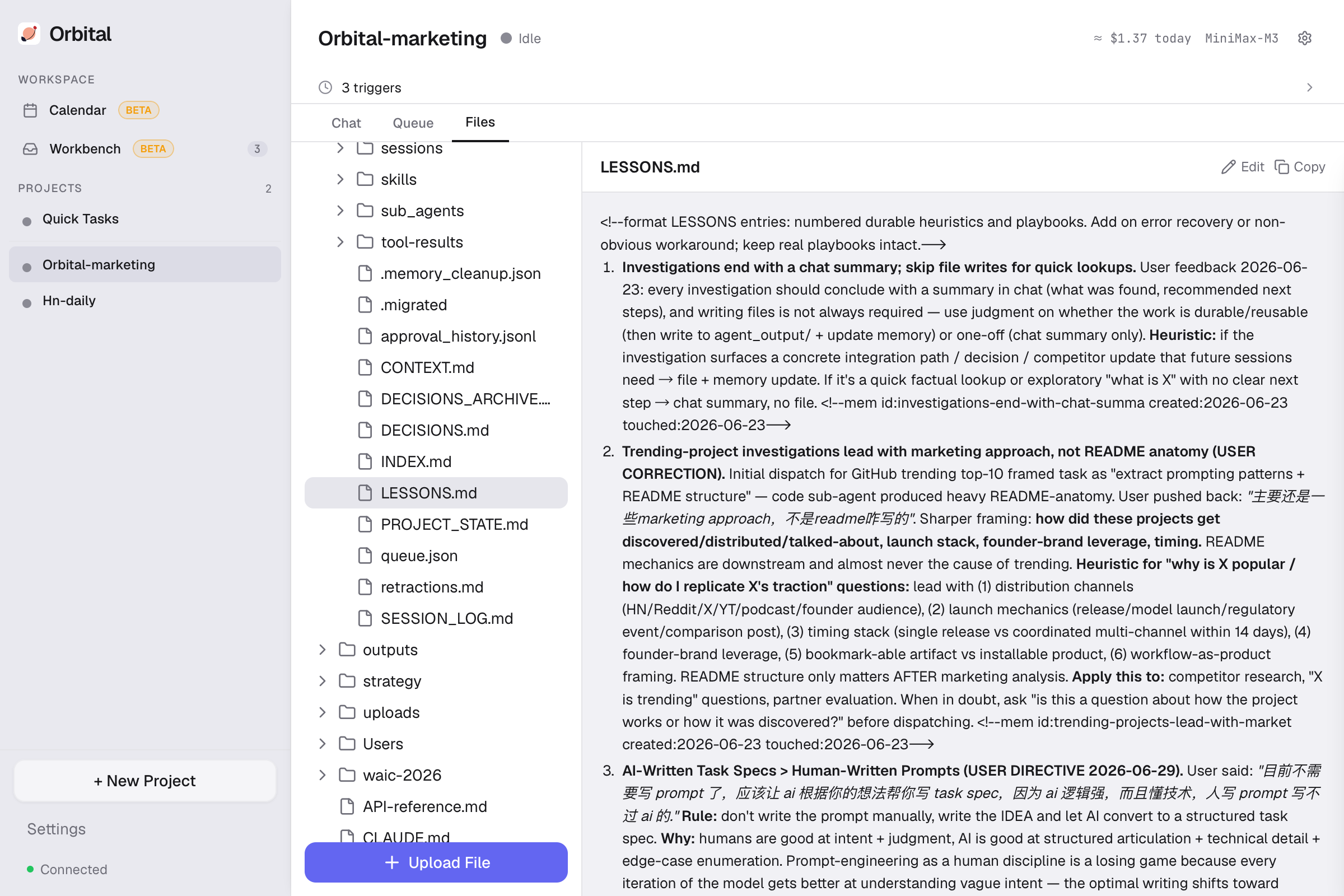1344x896 pixels.
Task: Click the .memory_cleanup.json file icon
Action: pos(365,274)
